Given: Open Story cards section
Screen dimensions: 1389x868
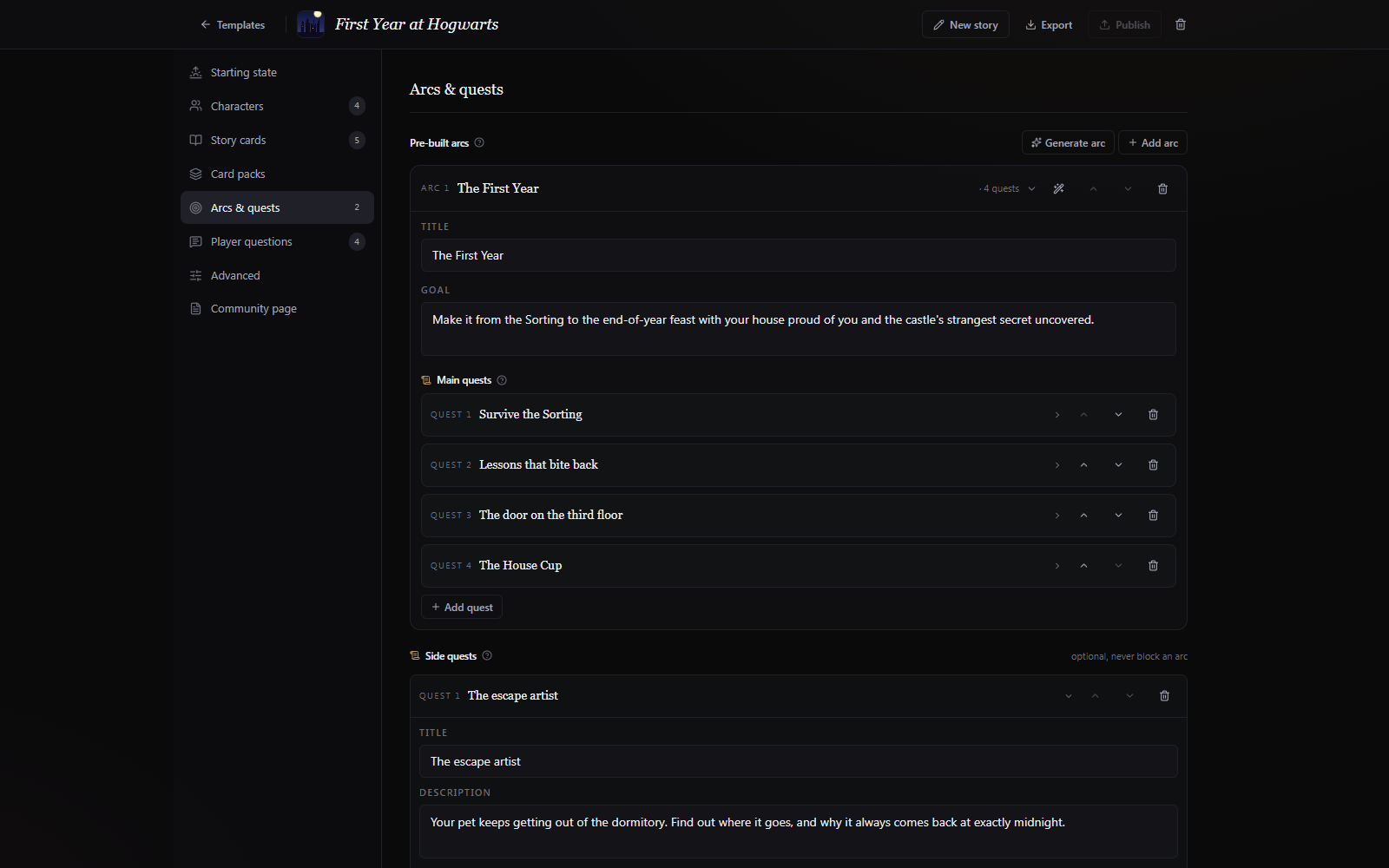Looking at the screenshot, I should coord(277,140).
